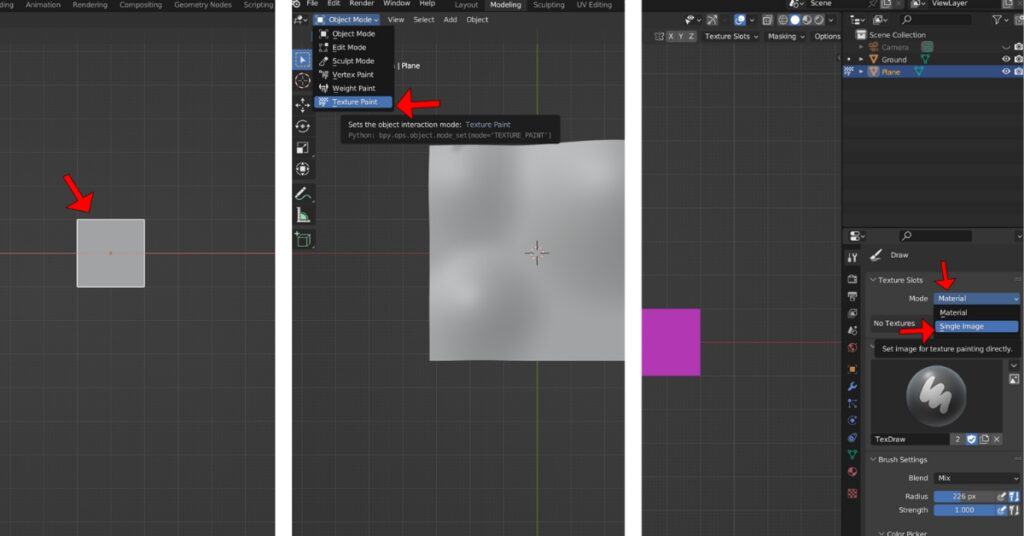Open the Render properties tab

(x=852, y=279)
